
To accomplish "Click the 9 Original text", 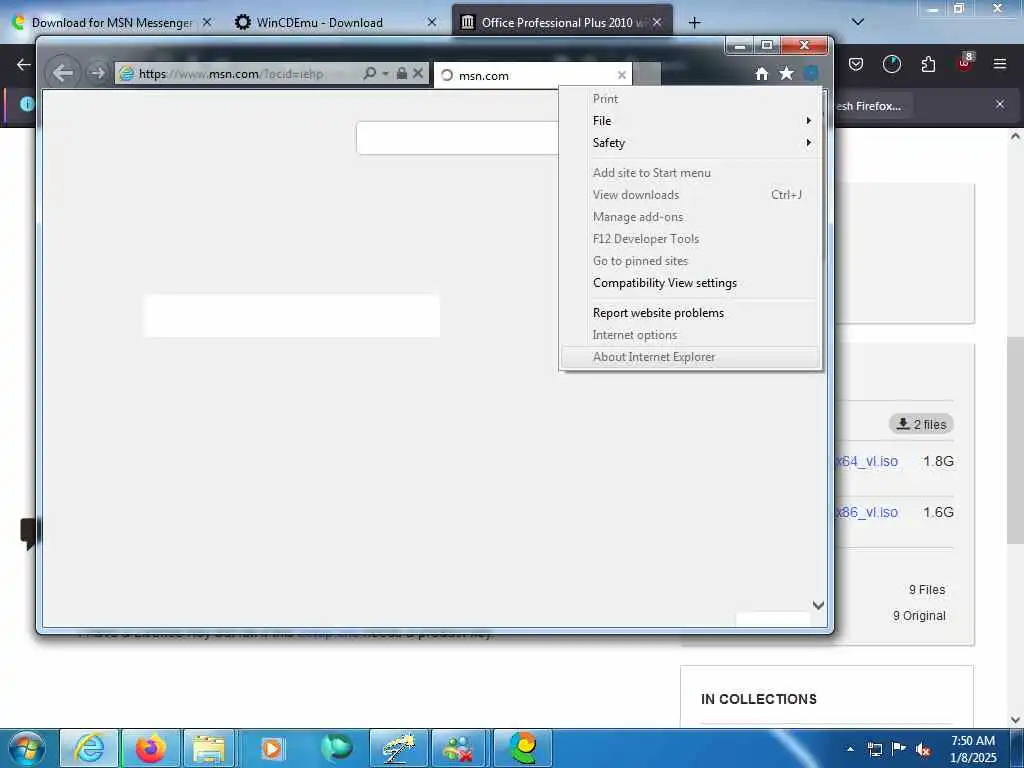I will tap(919, 616).
